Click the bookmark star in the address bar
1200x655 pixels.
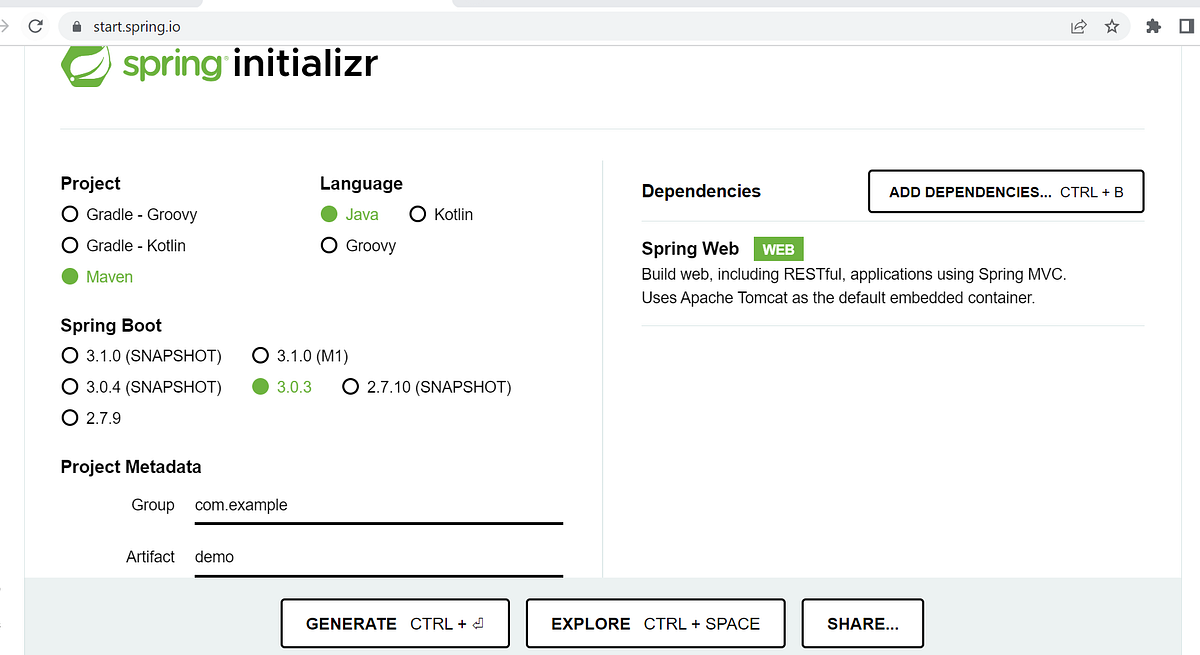[1112, 26]
